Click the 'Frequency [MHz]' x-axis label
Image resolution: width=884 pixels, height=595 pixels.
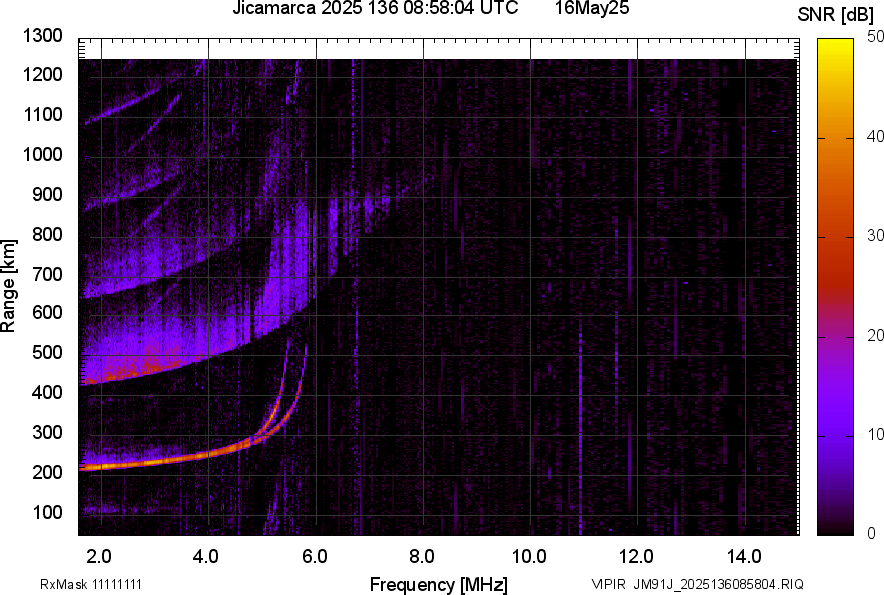439,584
